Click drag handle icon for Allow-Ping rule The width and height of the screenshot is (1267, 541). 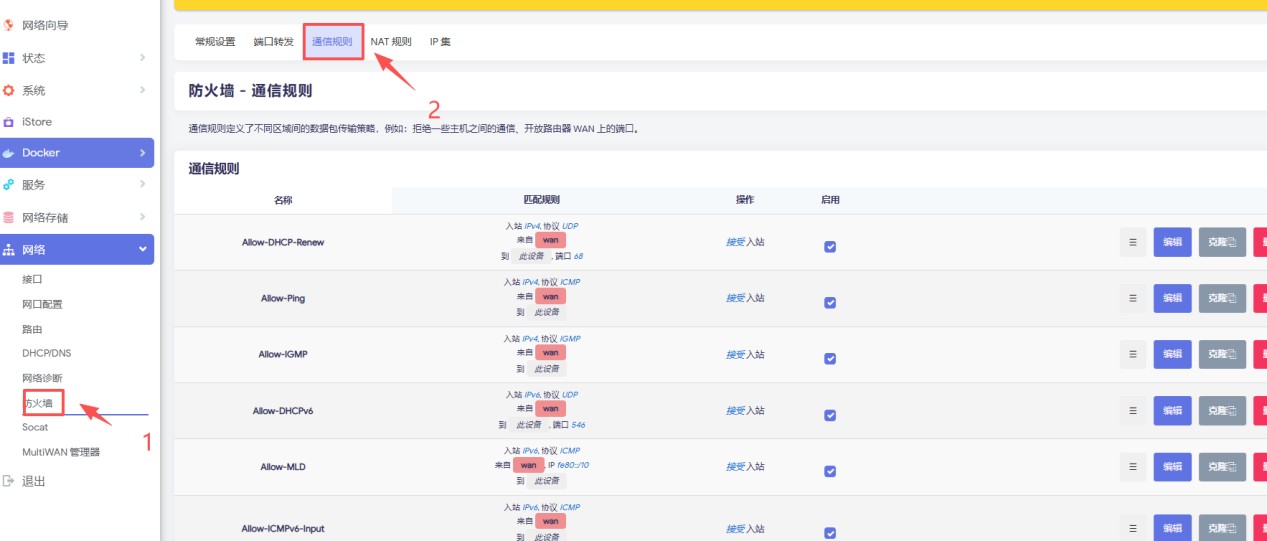1132,298
